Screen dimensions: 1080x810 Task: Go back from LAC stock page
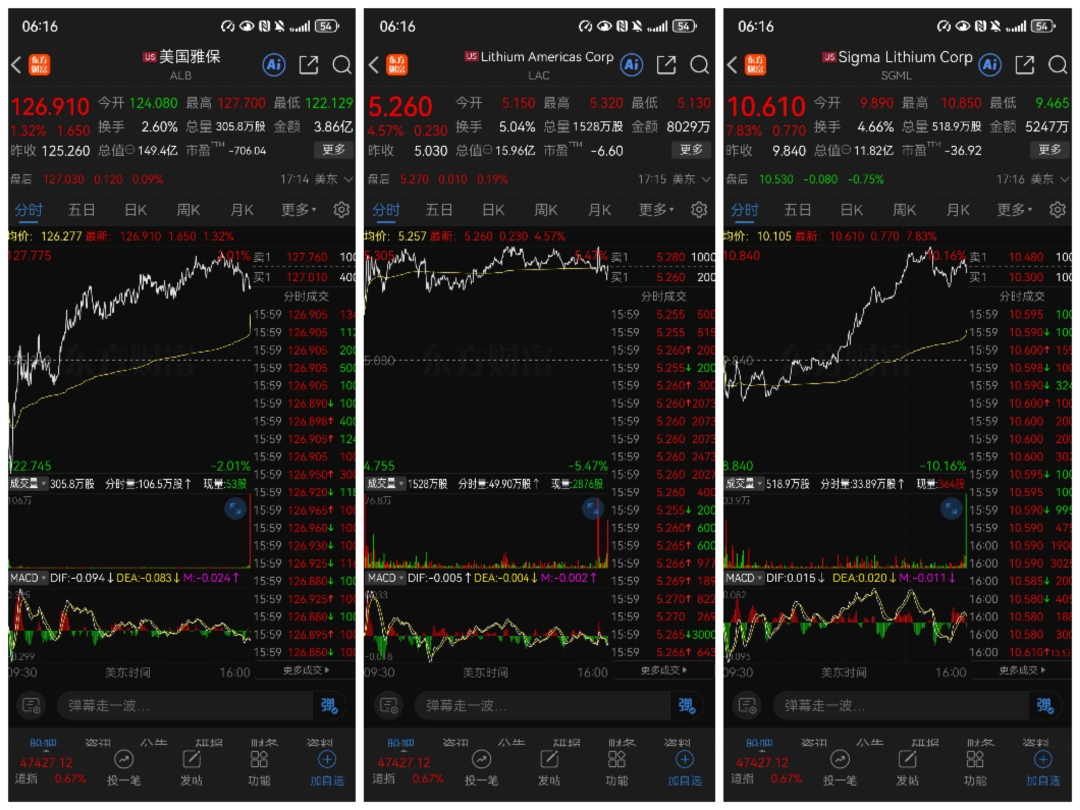(x=373, y=65)
